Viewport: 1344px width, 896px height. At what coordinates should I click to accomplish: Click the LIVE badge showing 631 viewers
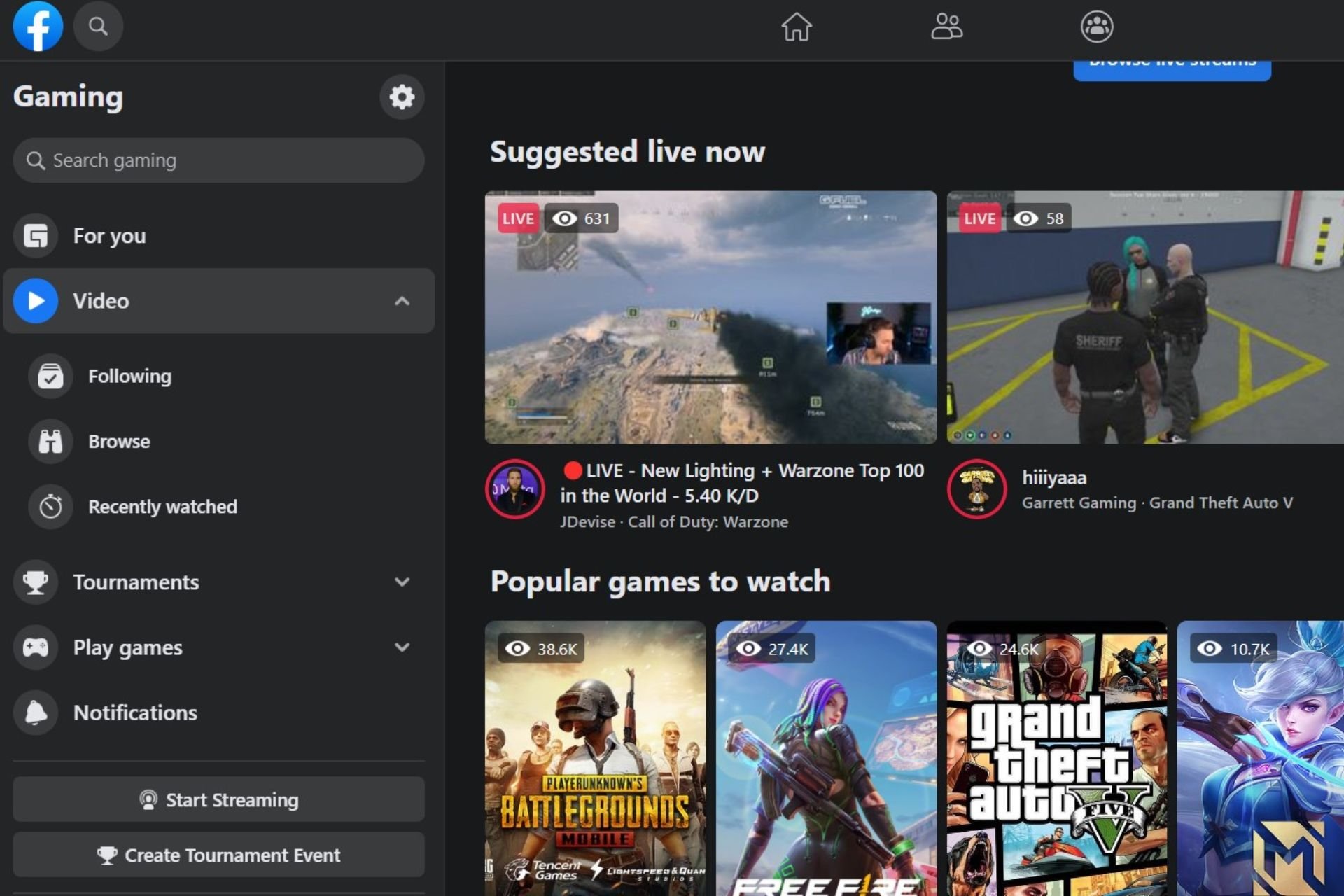coord(518,218)
